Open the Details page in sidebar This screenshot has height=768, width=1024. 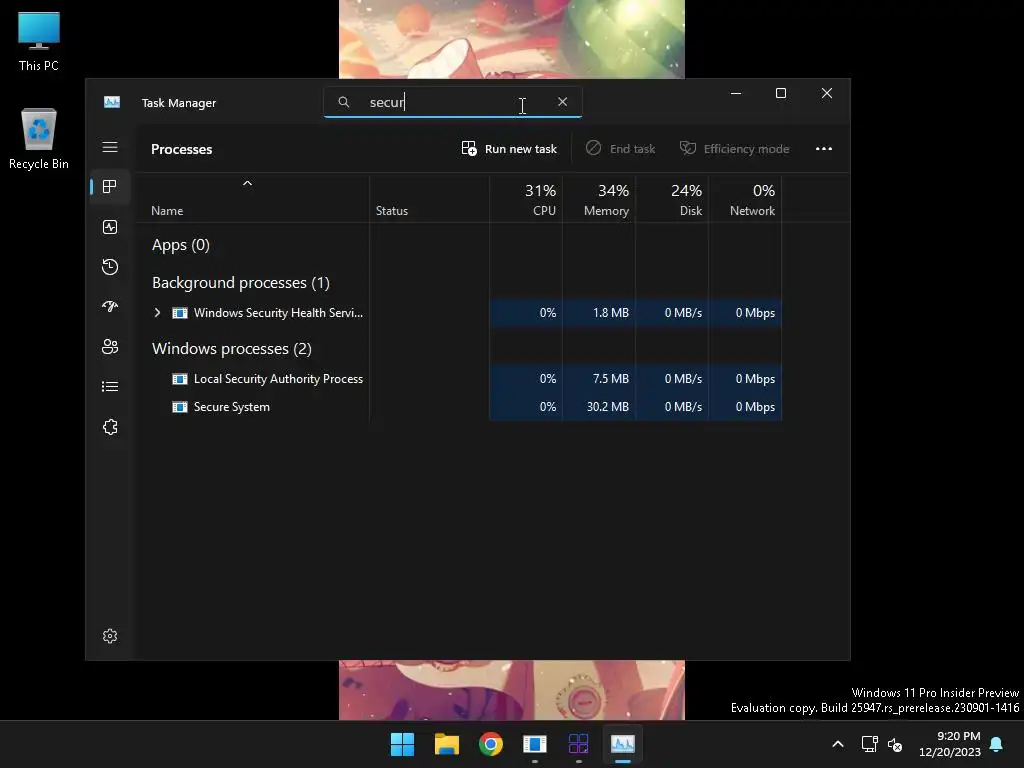110,387
